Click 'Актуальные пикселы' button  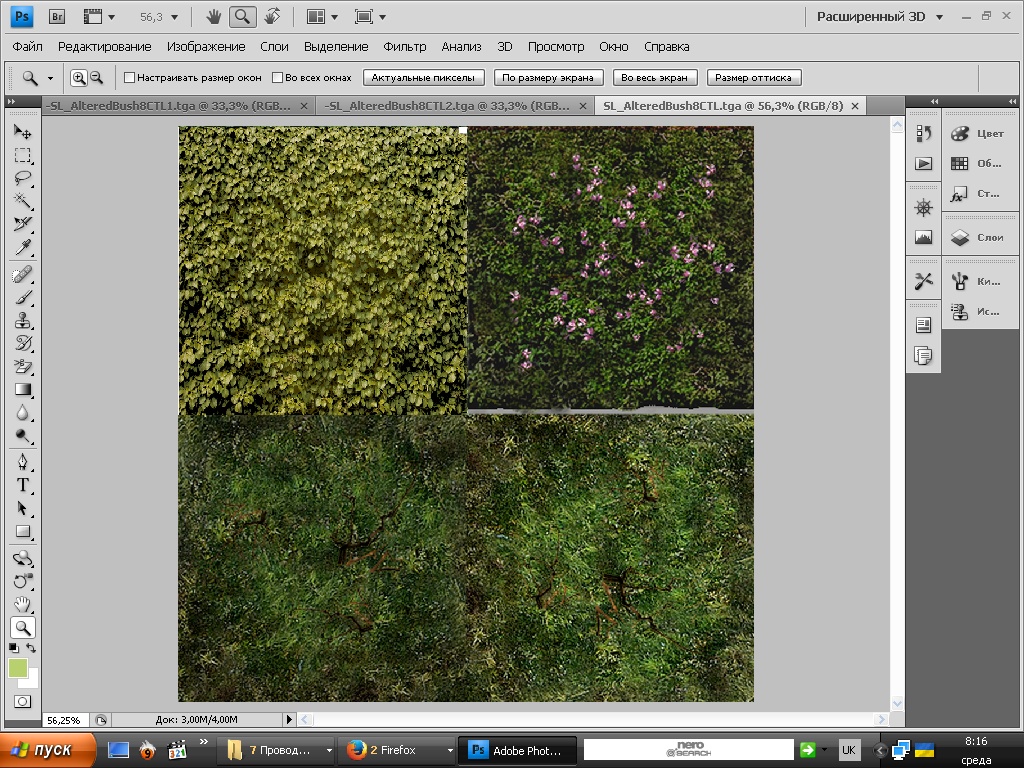point(425,77)
